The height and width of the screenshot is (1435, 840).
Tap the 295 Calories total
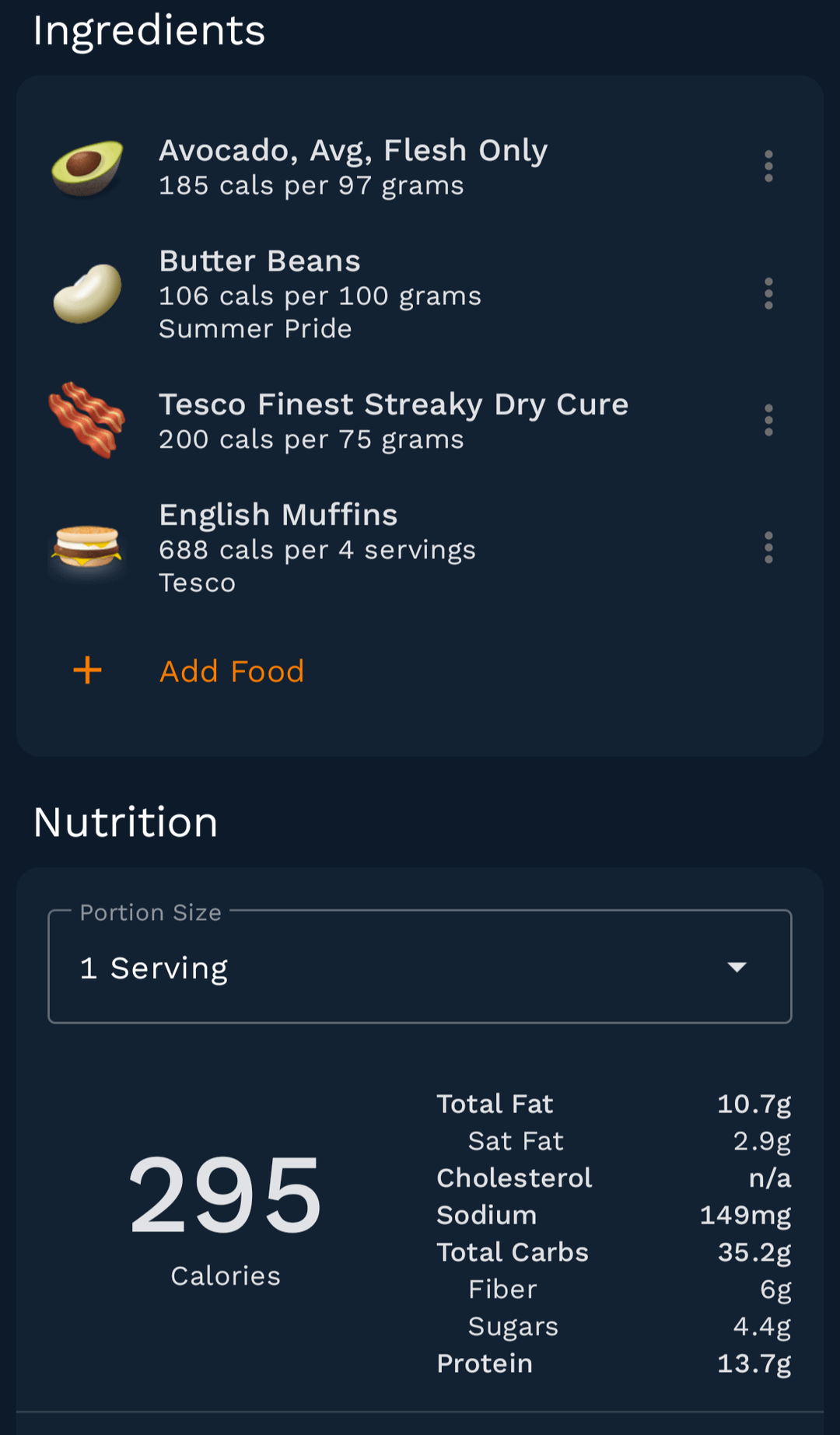226,1213
